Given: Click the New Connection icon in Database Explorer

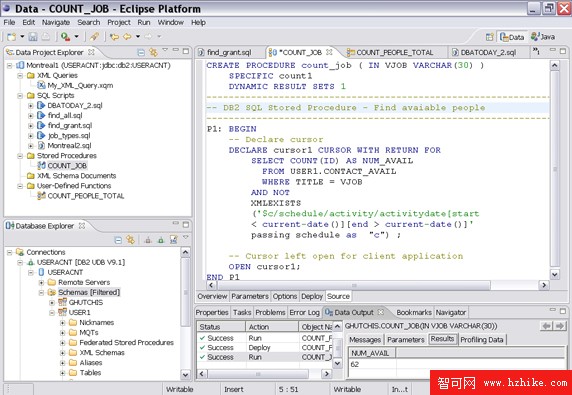Looking at the screenshot, I should coord(161,240).
